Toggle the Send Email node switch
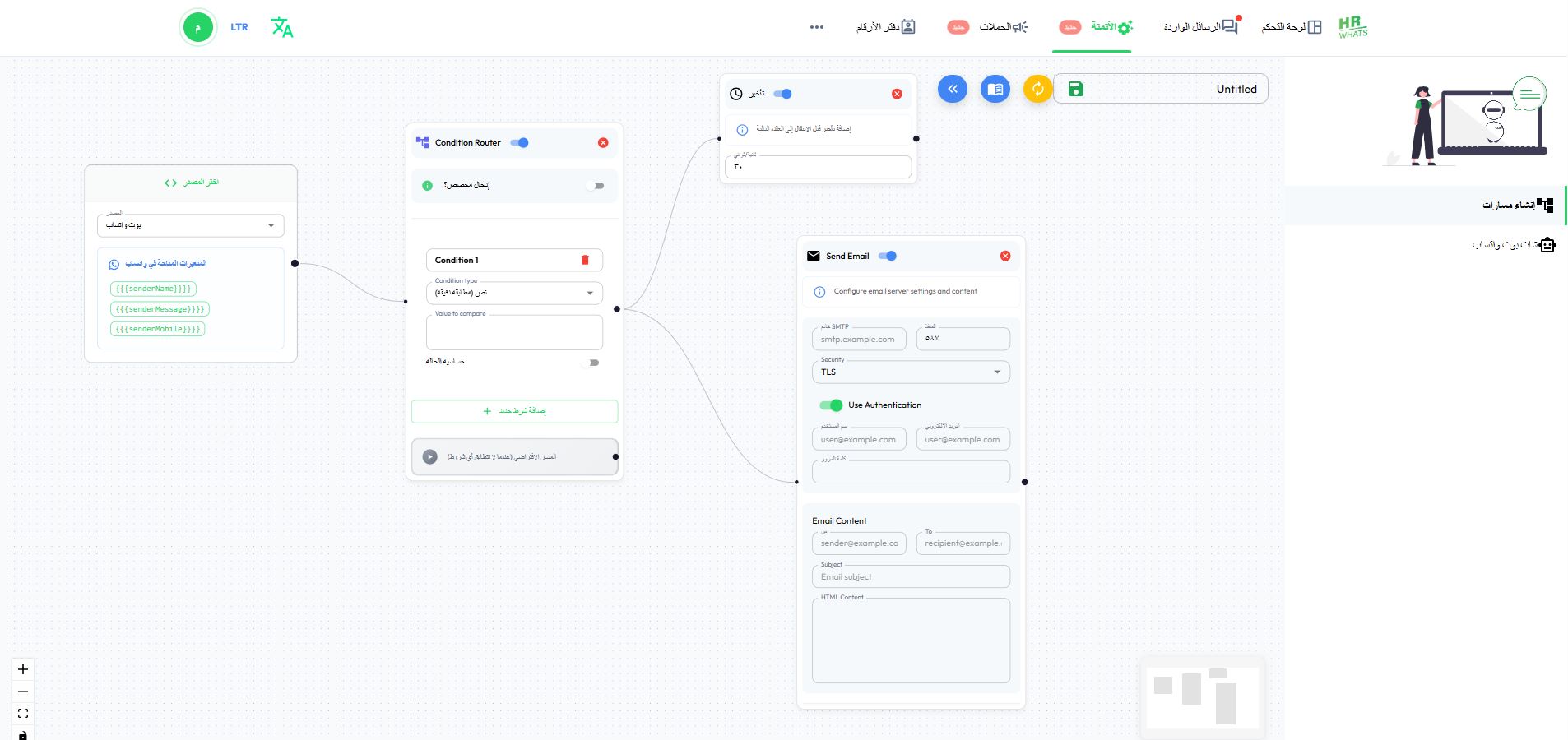 click(x=888, y=256)
